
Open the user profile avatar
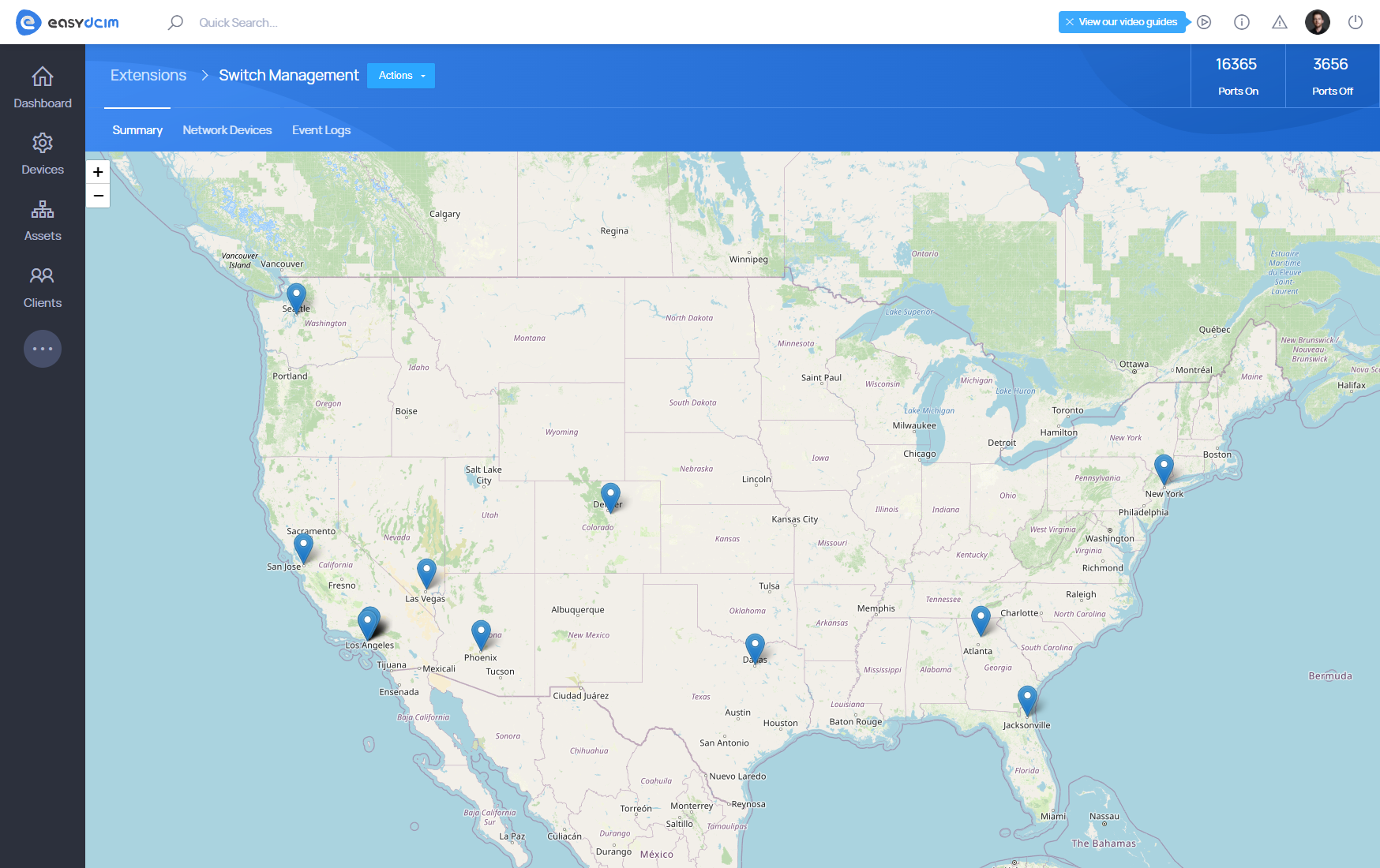pyautogui.click(x=1318, y=22)
